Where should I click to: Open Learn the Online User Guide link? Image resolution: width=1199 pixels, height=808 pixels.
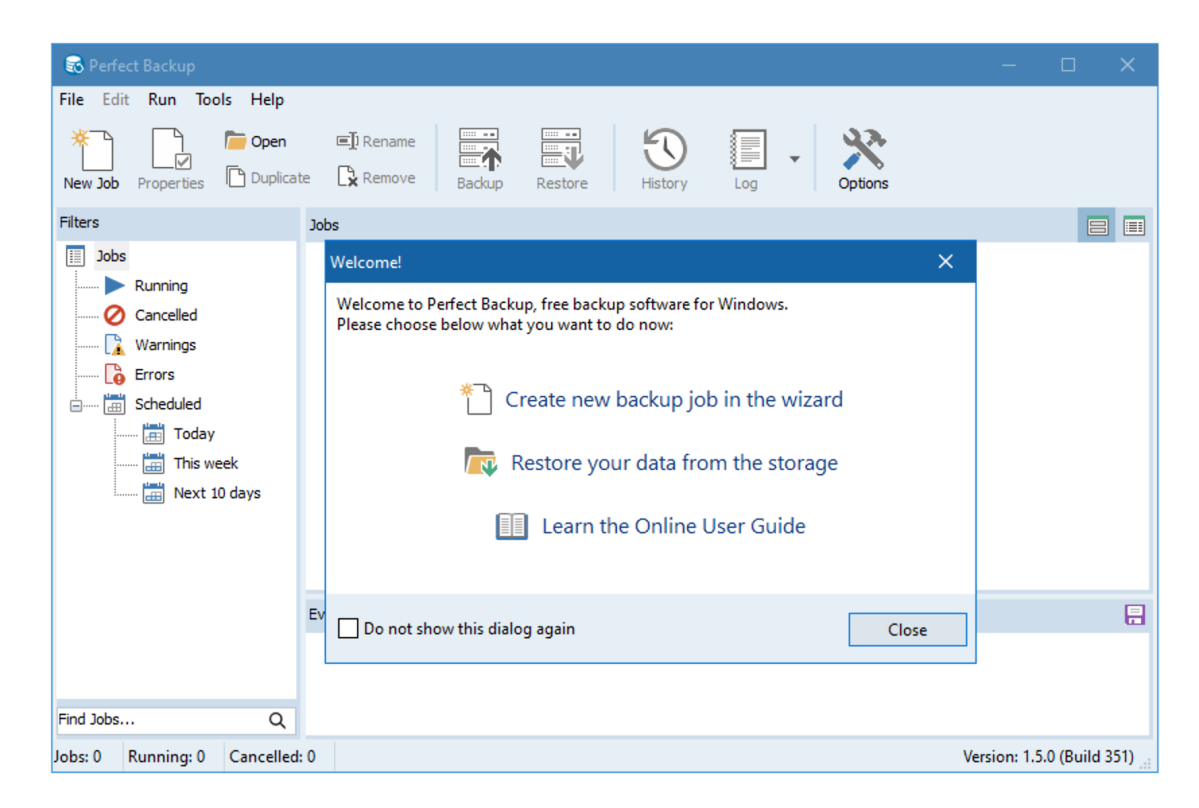673,527
